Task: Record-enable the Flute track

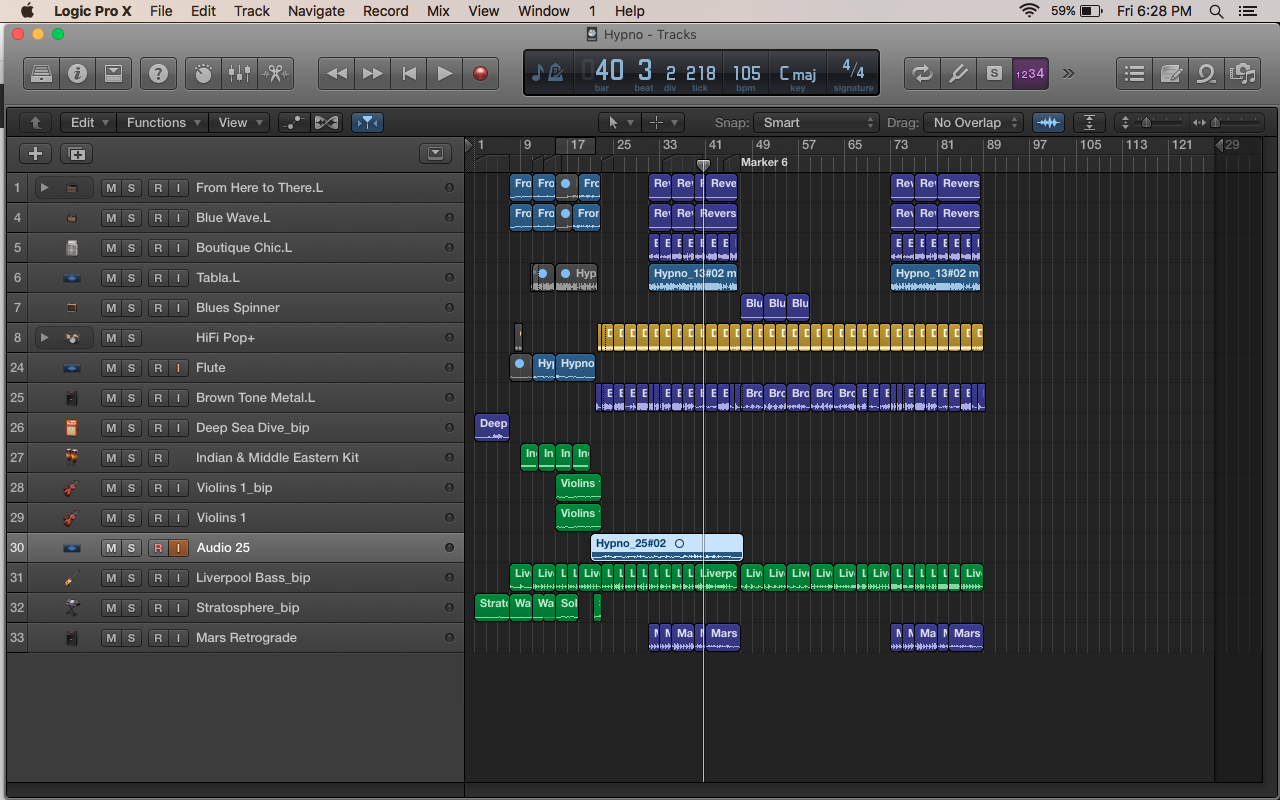Action: 158,368
